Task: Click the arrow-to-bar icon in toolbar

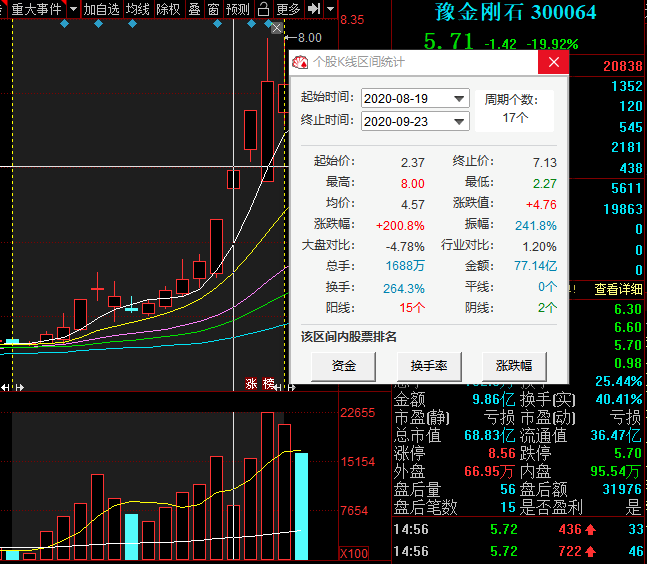Action: pos(315,9)
